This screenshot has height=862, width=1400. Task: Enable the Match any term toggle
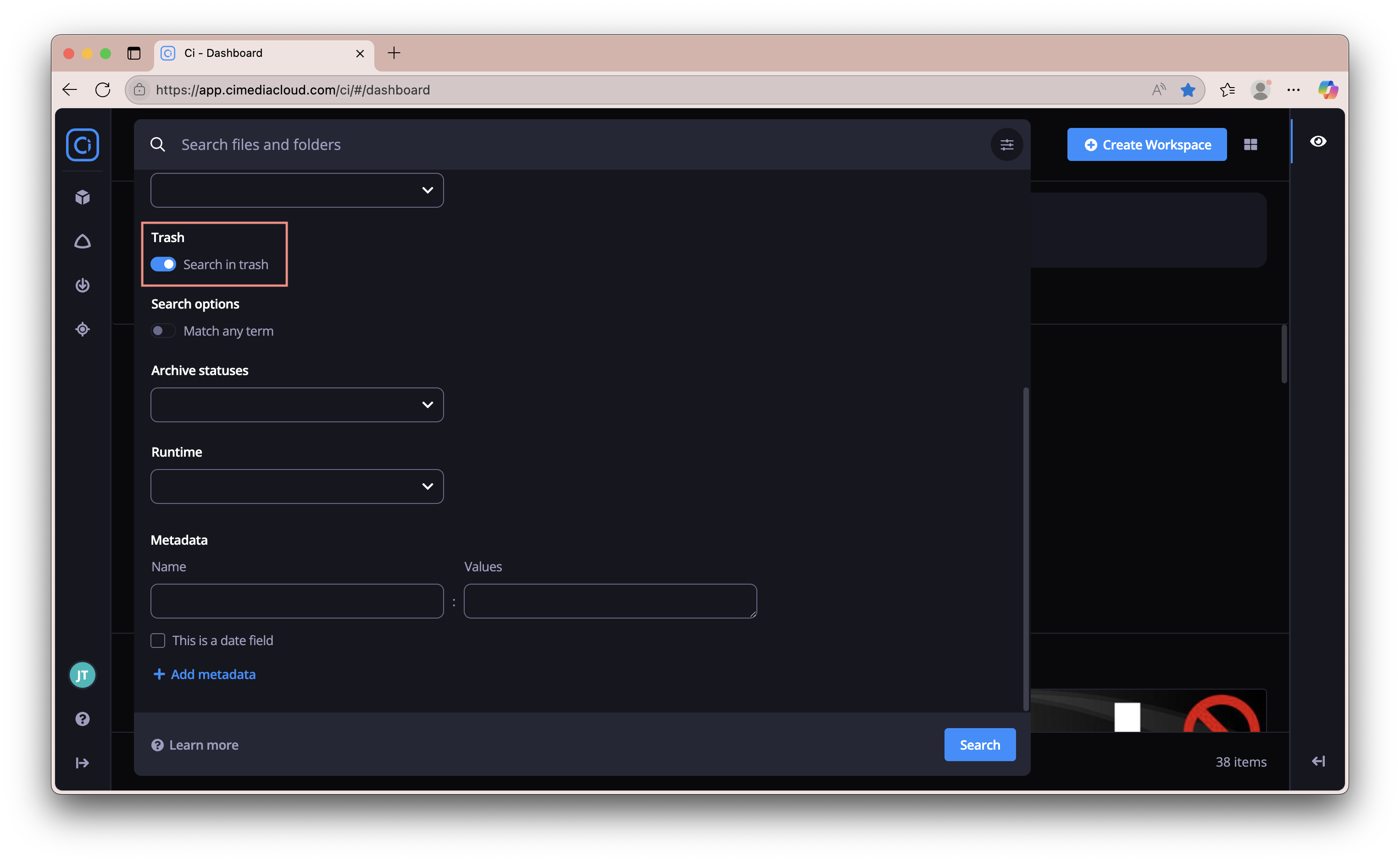pos(163,331)
